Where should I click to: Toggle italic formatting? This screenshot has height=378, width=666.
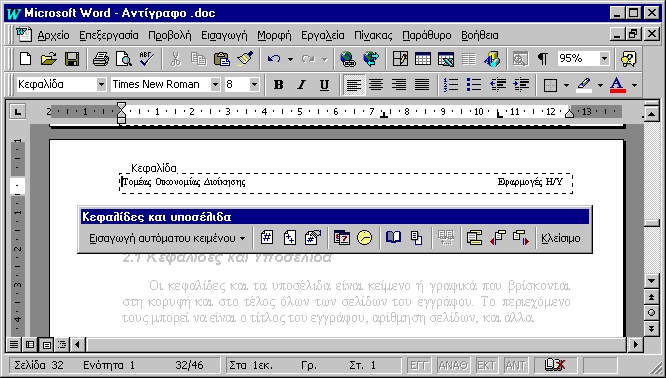click(x=302, y=85)
